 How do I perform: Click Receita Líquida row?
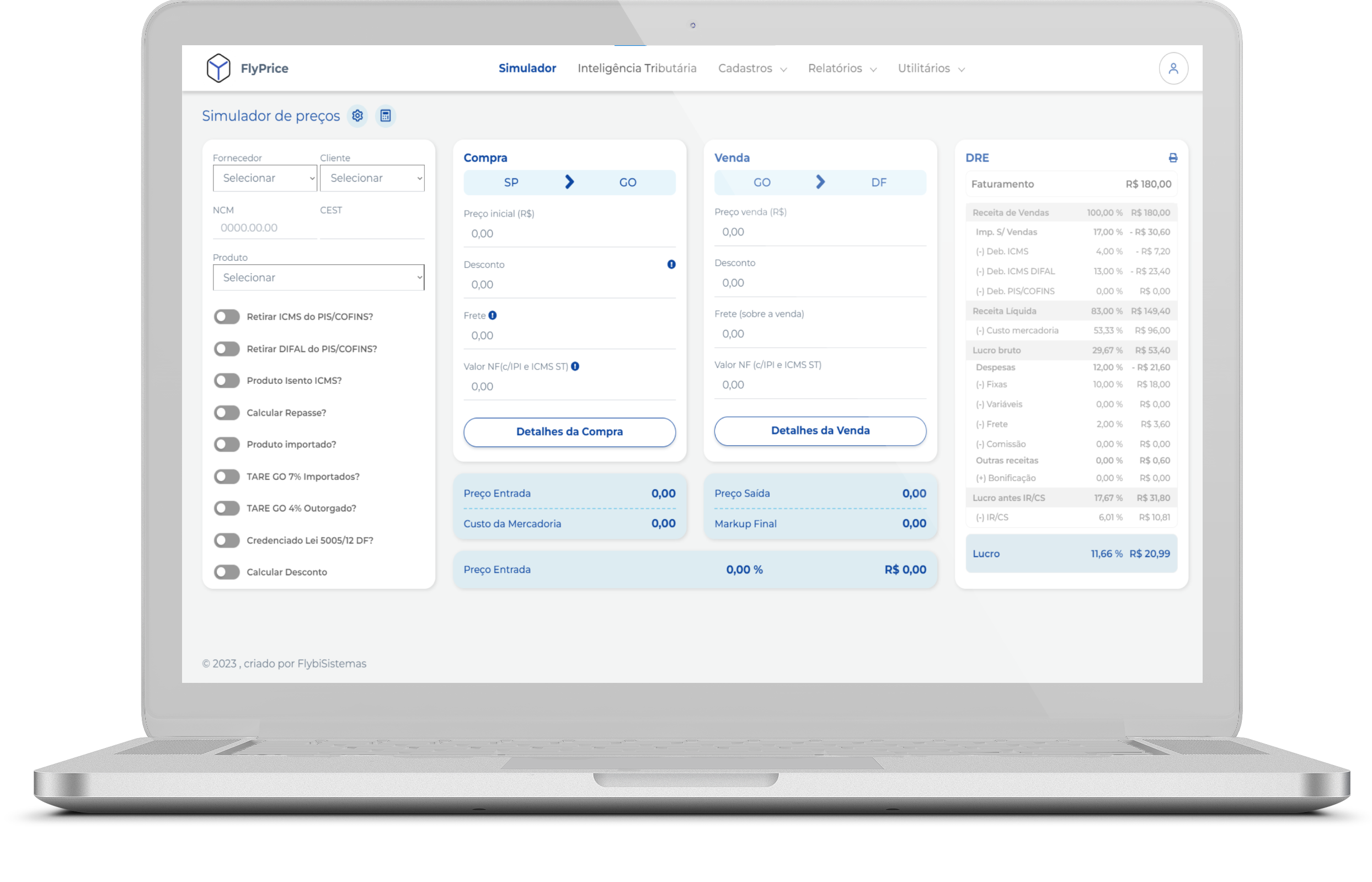tap(1071, 311)
